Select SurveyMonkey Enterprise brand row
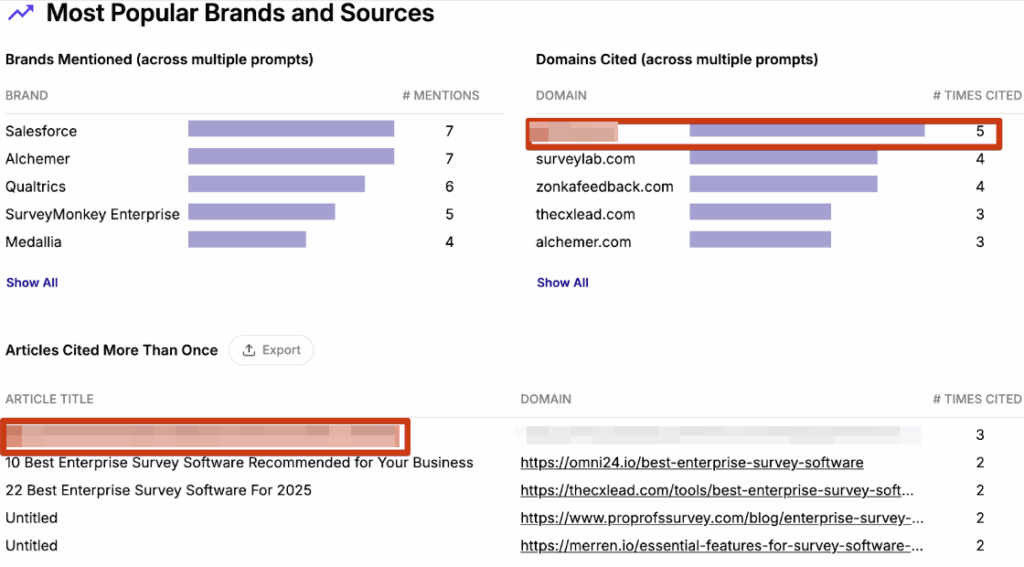Screen dimensions: 1024x567 point(255,214)
